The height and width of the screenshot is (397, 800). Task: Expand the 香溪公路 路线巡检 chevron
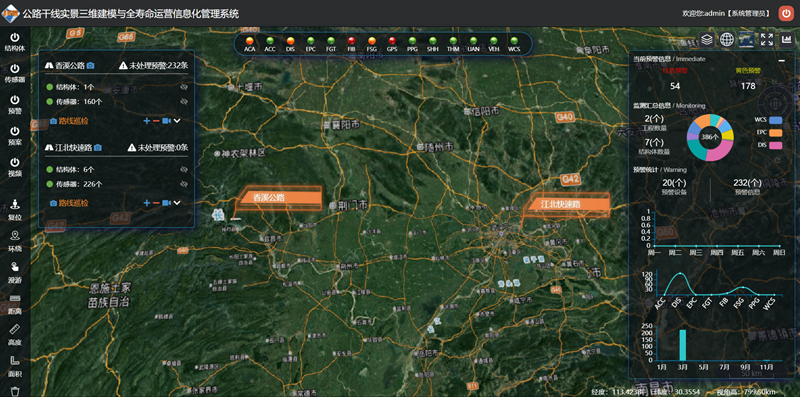tap(177, 121)
